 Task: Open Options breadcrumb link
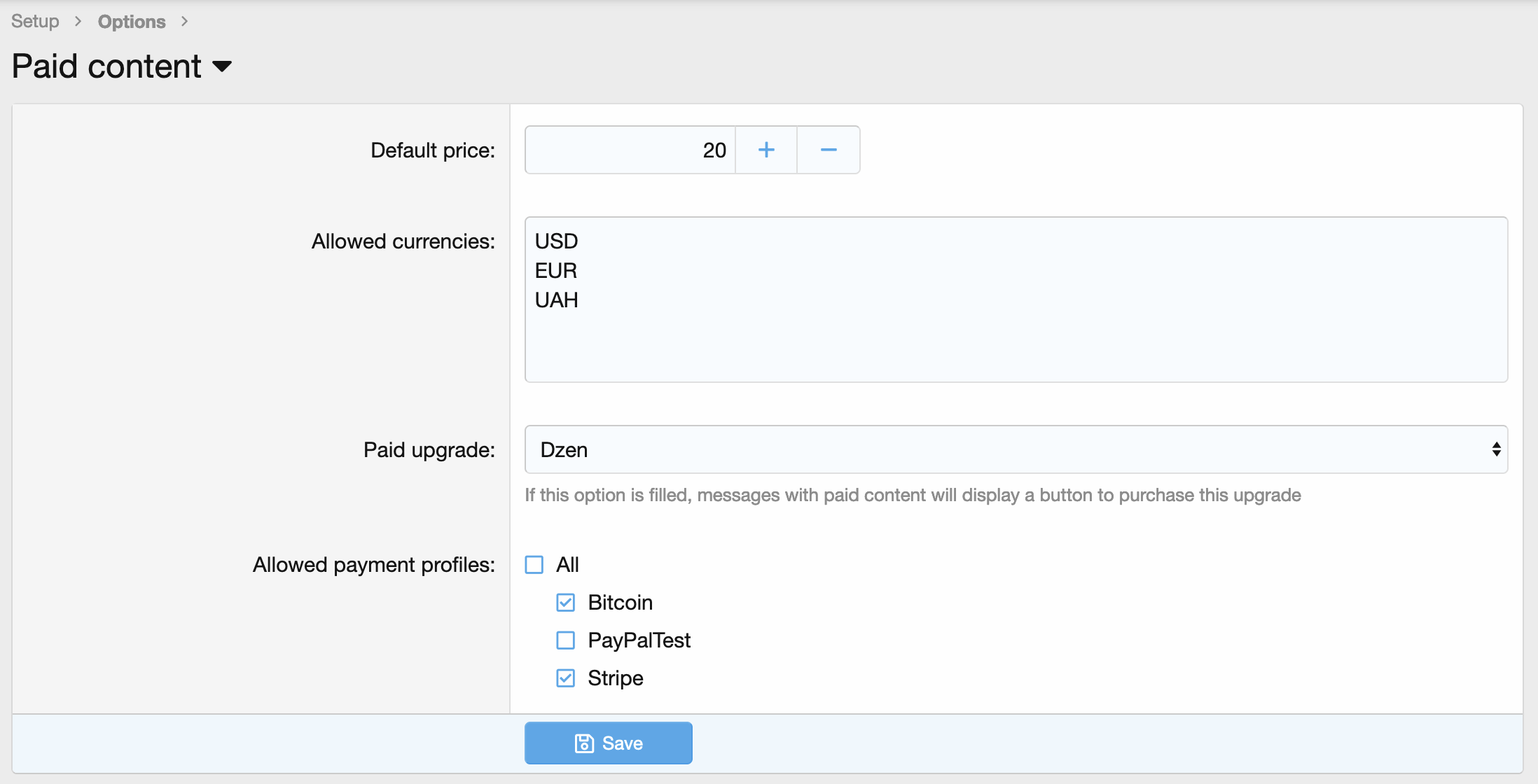[132, 22]
